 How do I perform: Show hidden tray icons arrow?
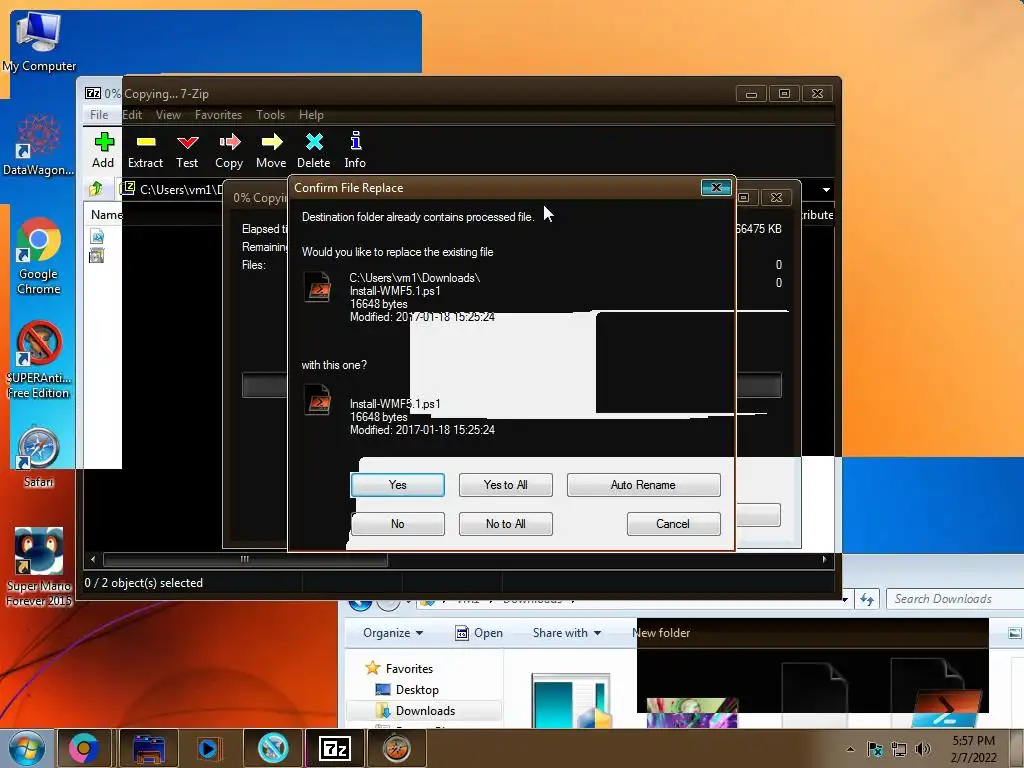[x=850, y=749]
